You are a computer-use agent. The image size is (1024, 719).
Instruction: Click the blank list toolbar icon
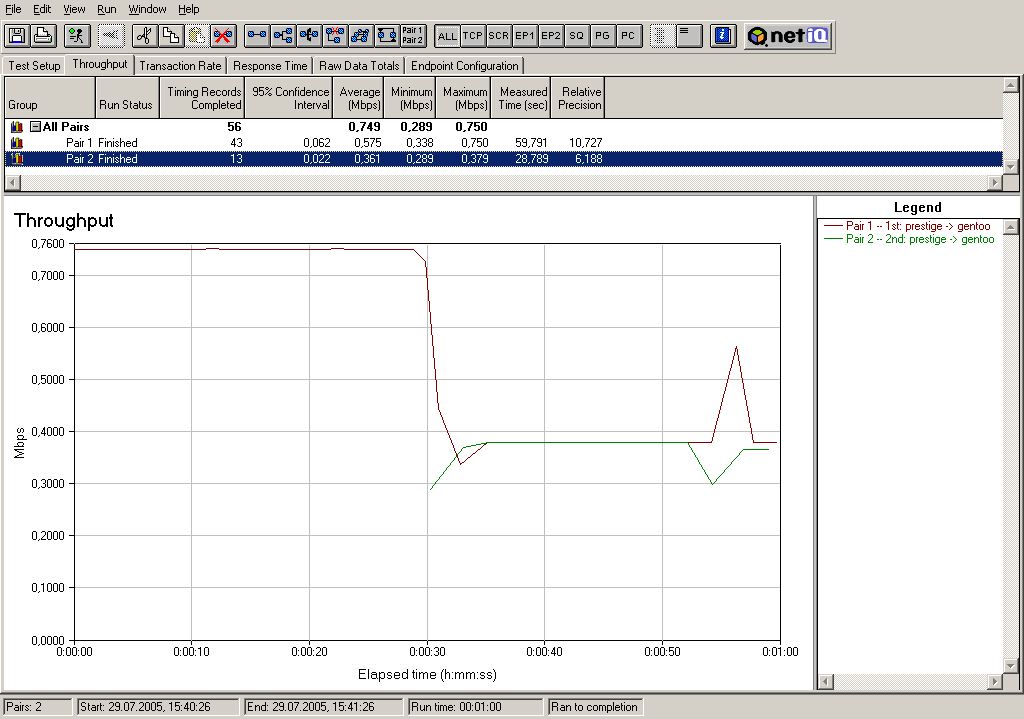coord(688,35)
